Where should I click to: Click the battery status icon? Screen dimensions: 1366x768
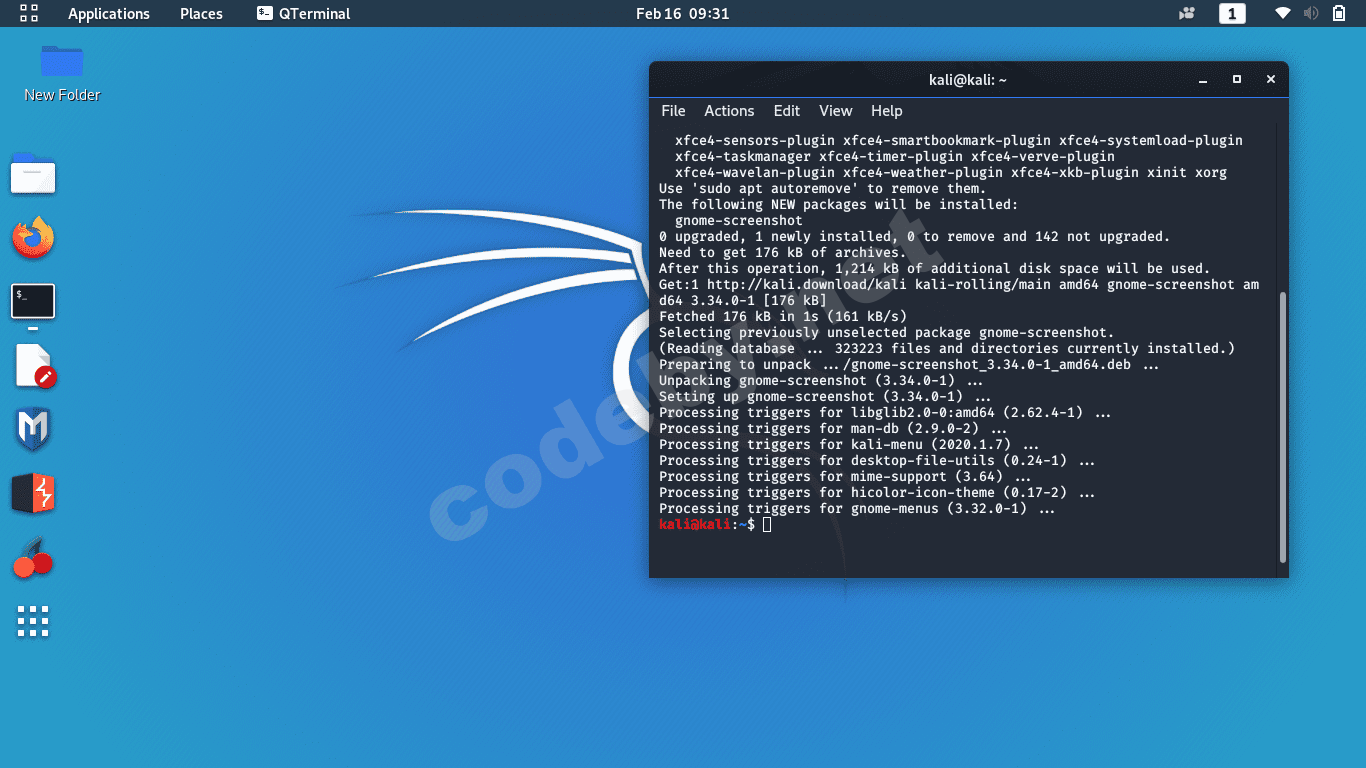click(x=1339, y=13)
